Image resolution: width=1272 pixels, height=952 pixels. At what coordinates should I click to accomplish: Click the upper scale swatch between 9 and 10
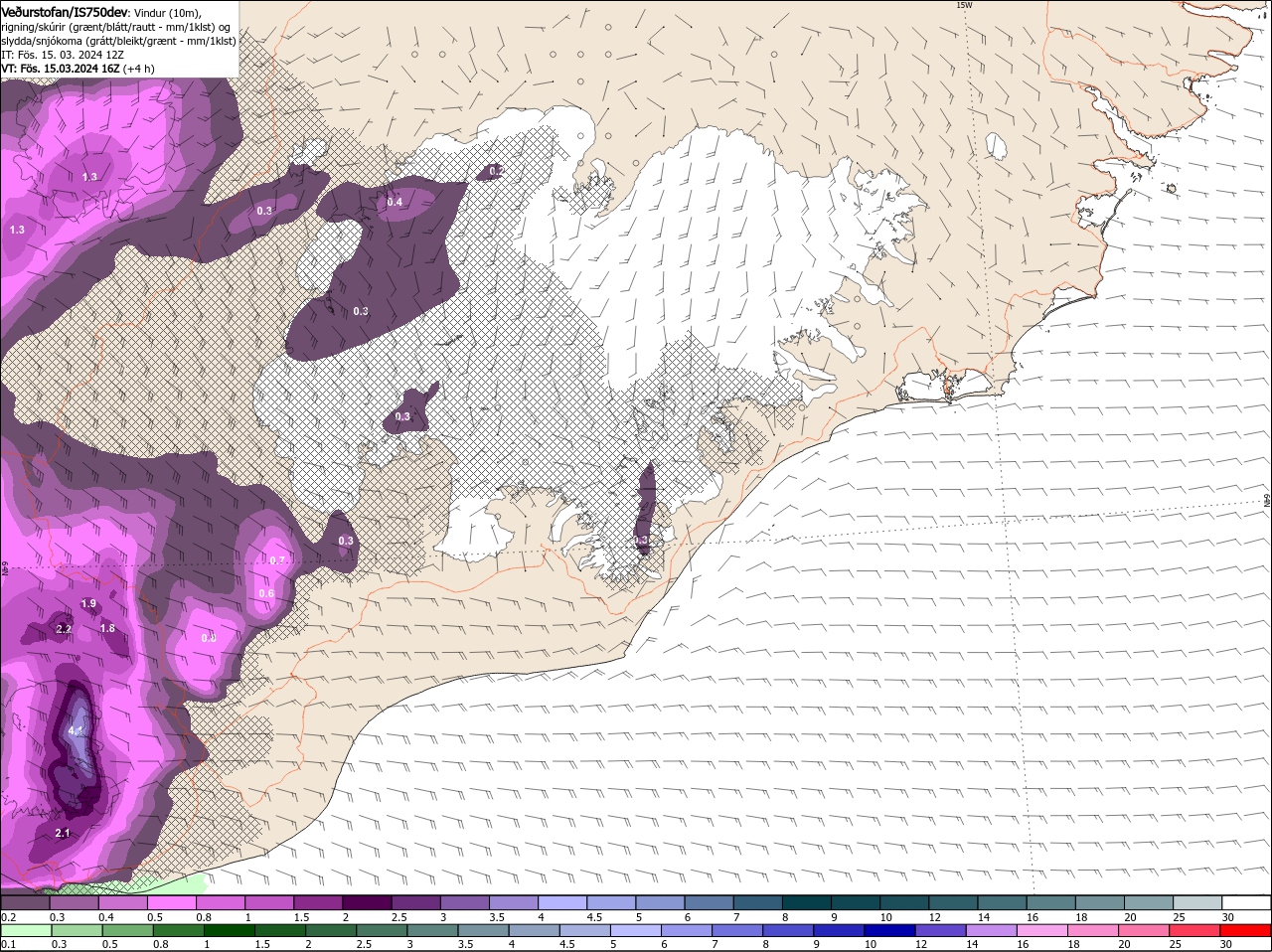point(856,902)
